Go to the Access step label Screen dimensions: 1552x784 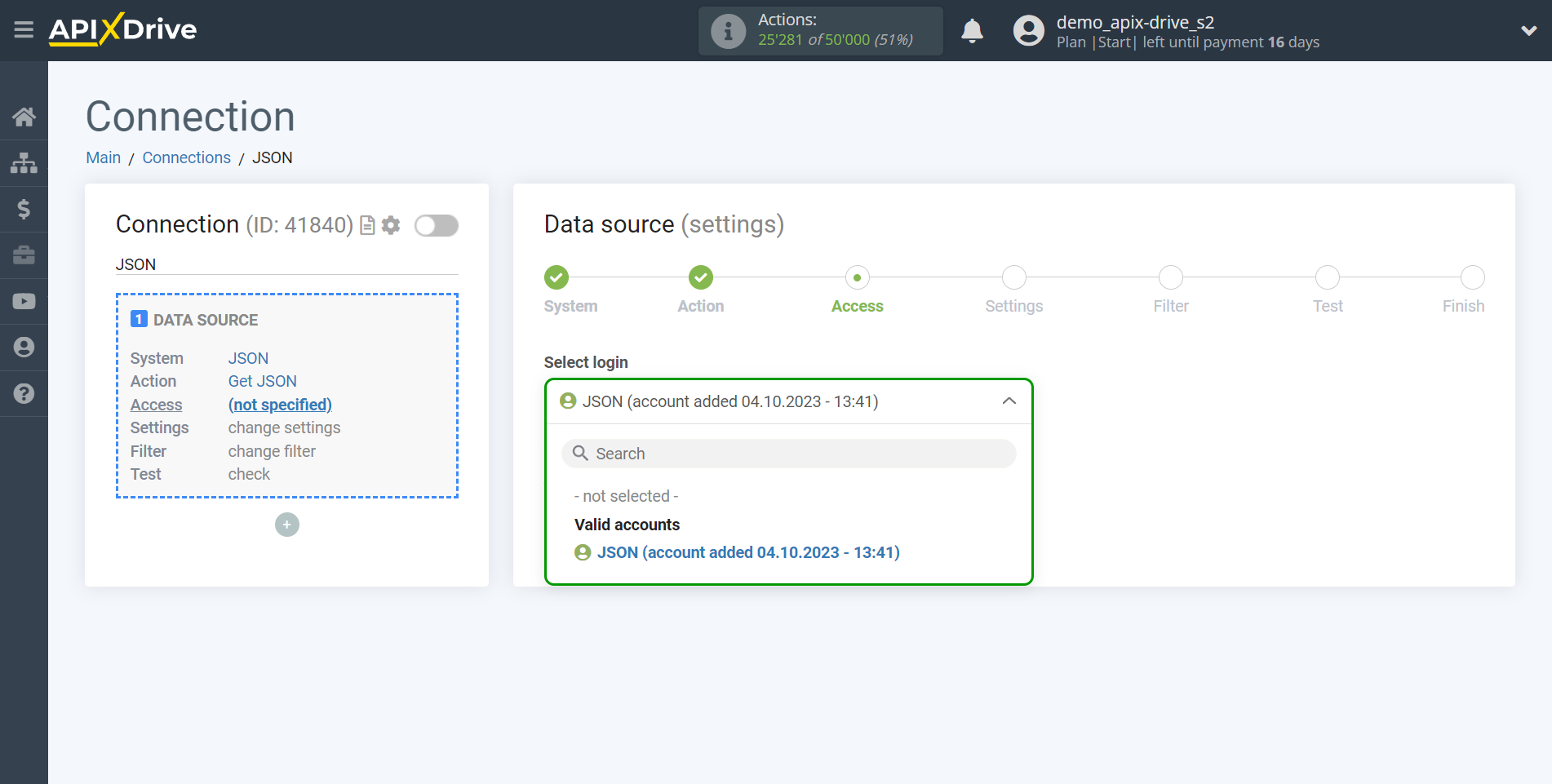click(x=857, y=306)
